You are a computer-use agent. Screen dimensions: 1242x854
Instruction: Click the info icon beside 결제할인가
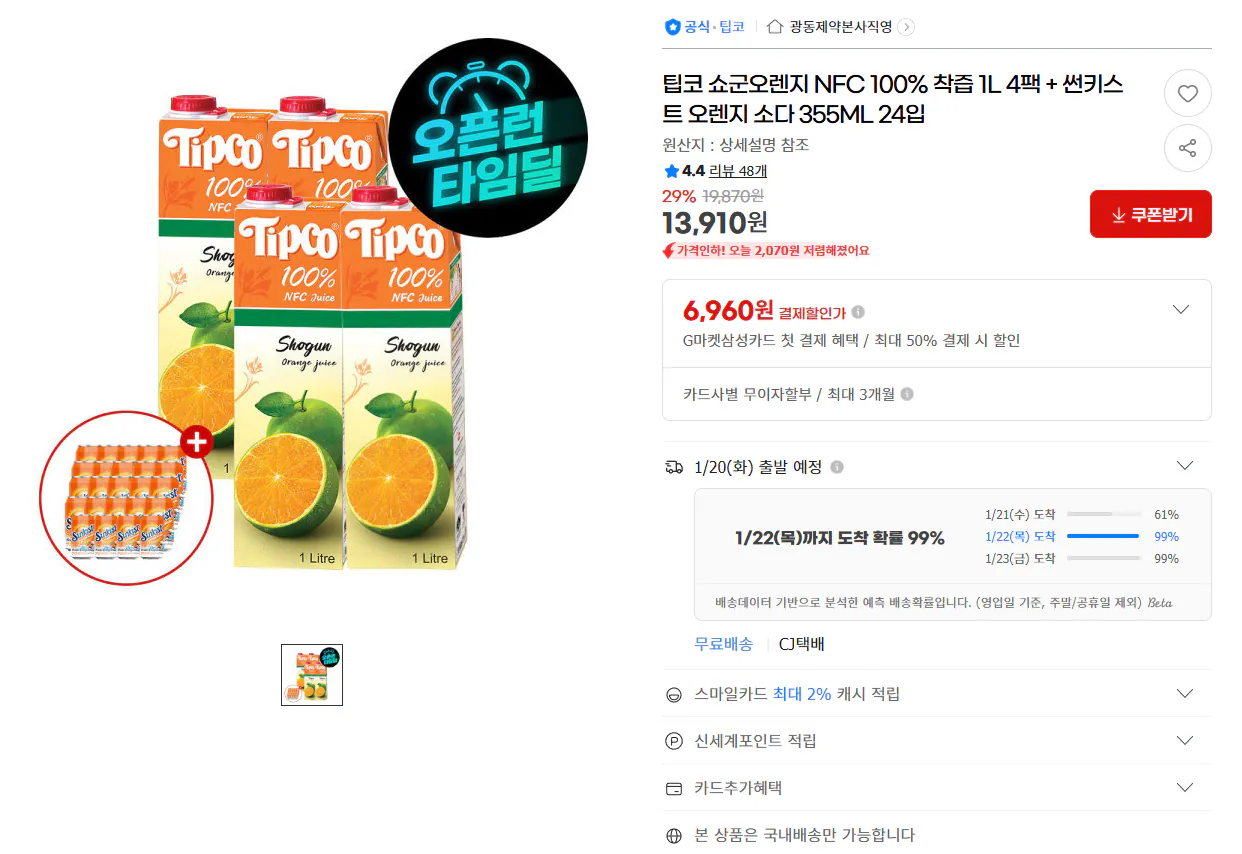click(x=858, y=311)
